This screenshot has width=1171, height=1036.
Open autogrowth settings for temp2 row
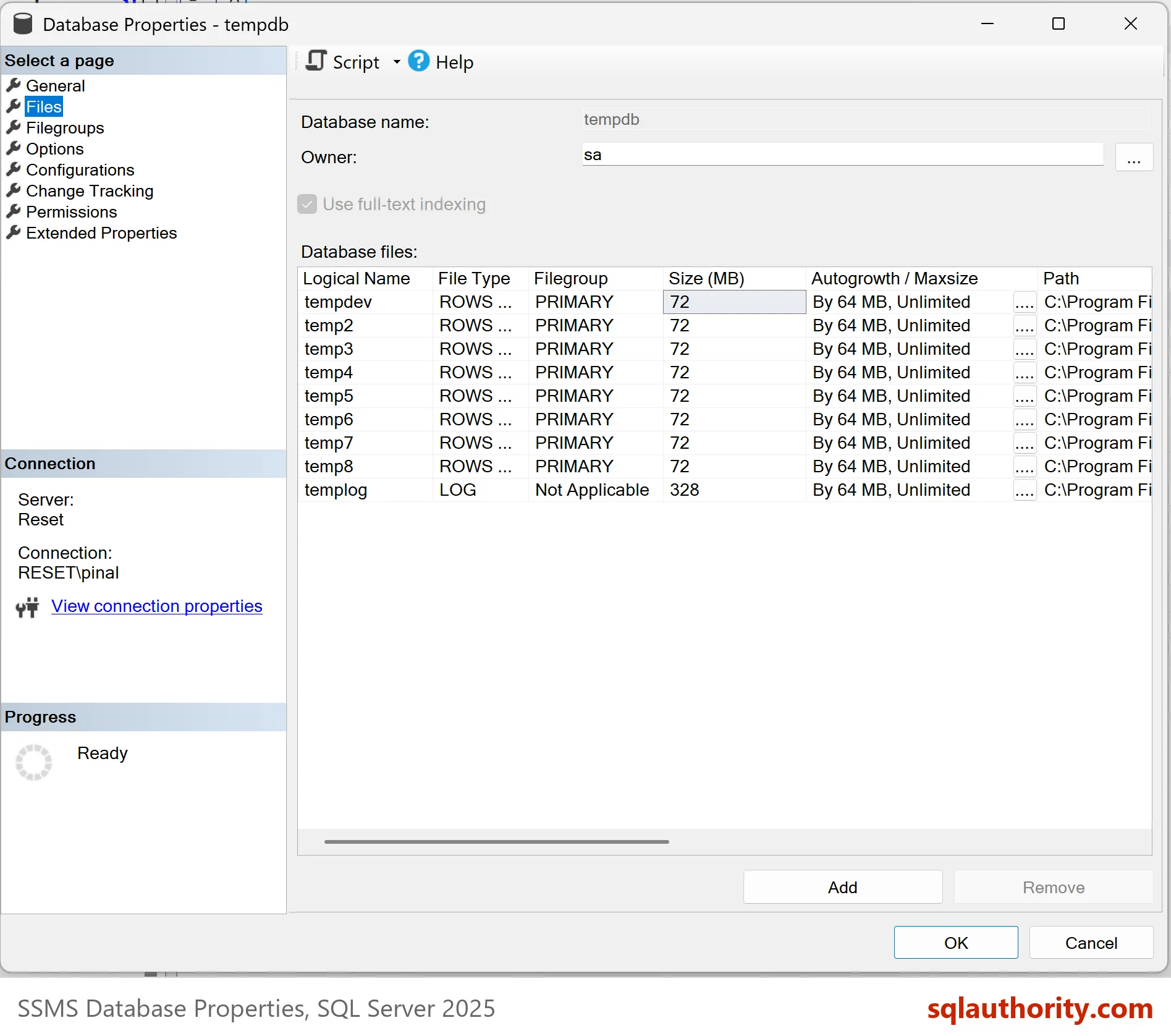point(1025,326)
